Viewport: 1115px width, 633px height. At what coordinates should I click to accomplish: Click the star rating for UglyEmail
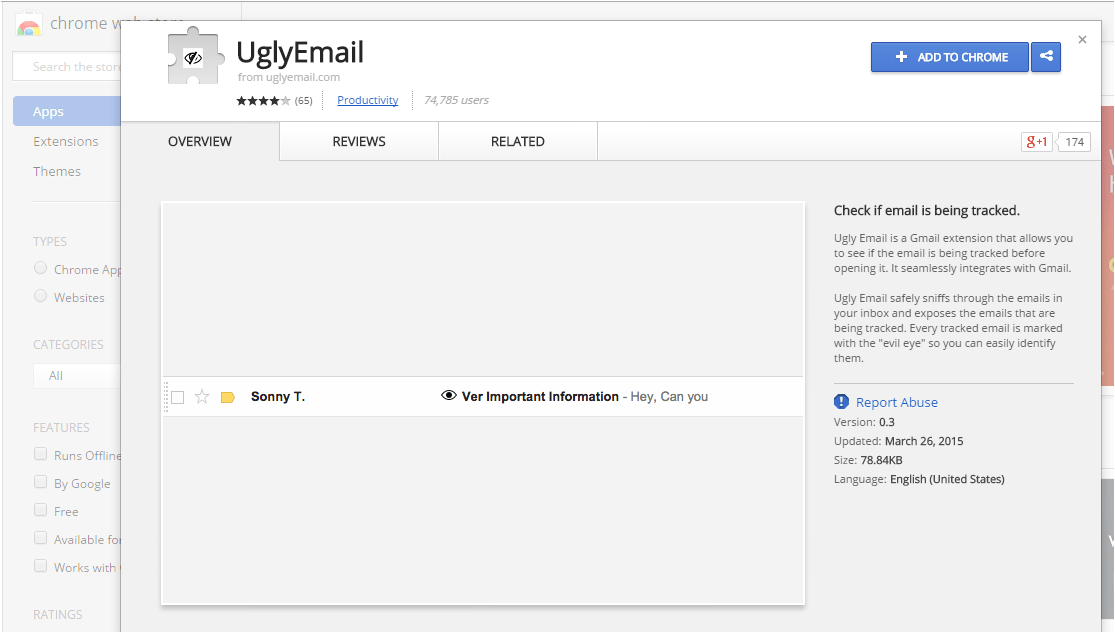click(263, 100)
